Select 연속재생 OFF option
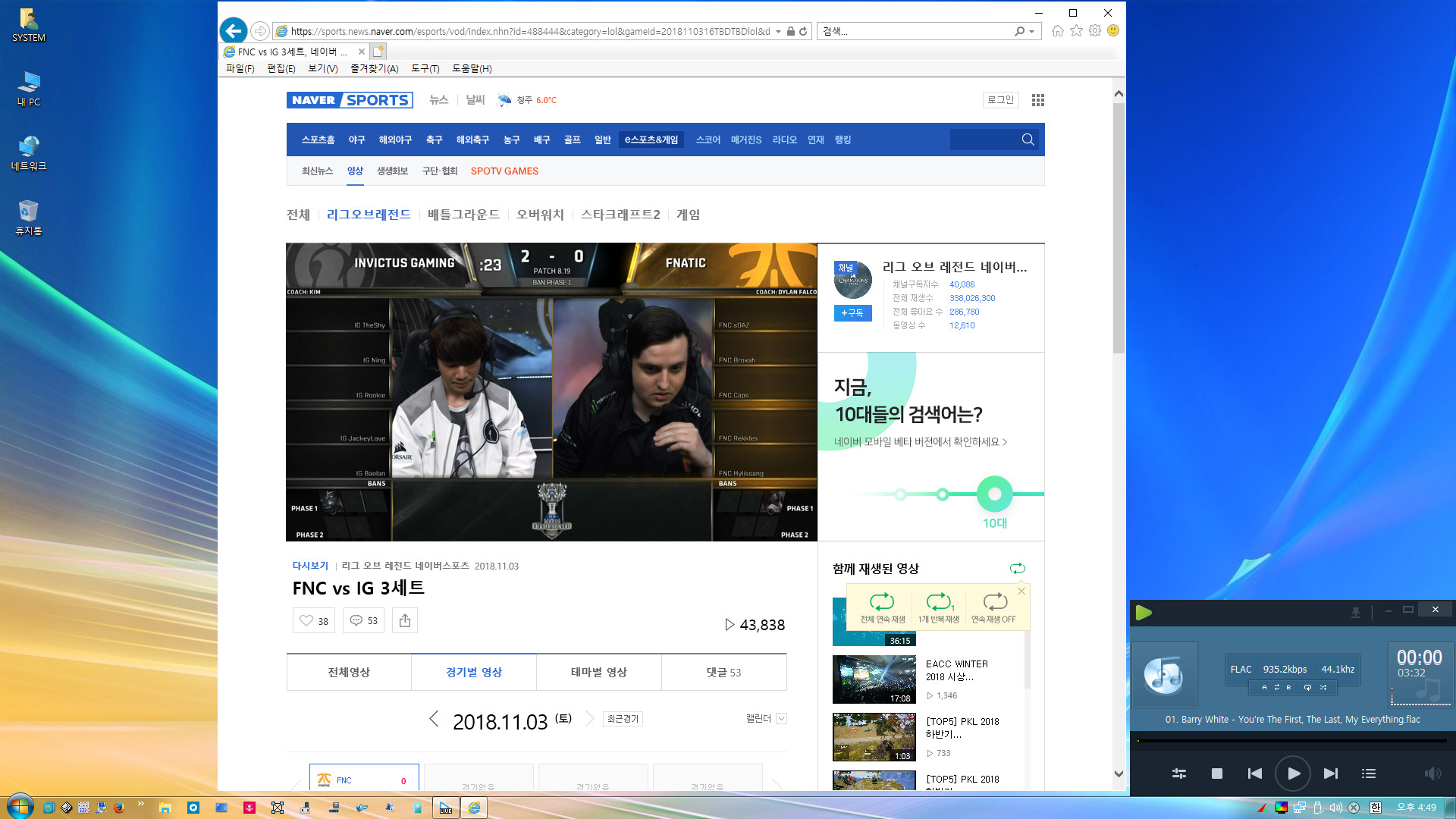 pyautogui.click(x=994, y=608)
